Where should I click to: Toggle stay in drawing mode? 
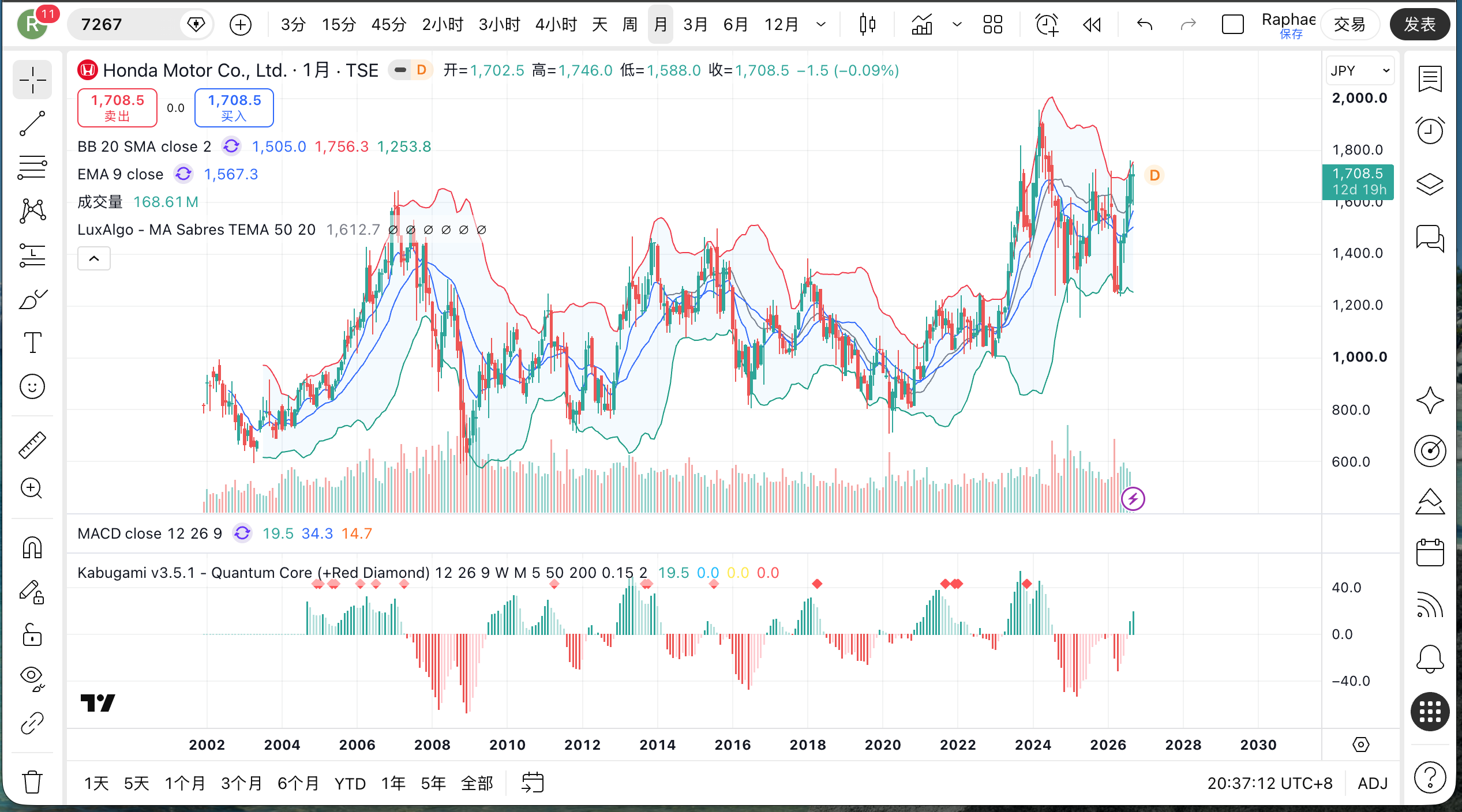click(32, 592)
